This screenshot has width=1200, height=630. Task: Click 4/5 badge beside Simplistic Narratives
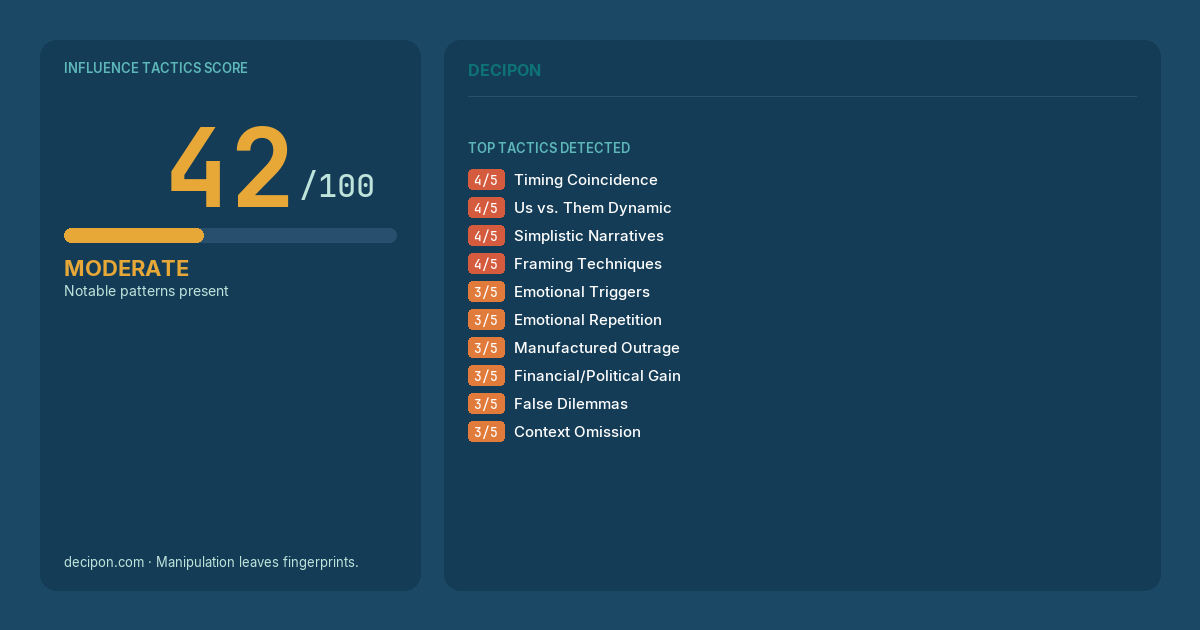(486, 236)
